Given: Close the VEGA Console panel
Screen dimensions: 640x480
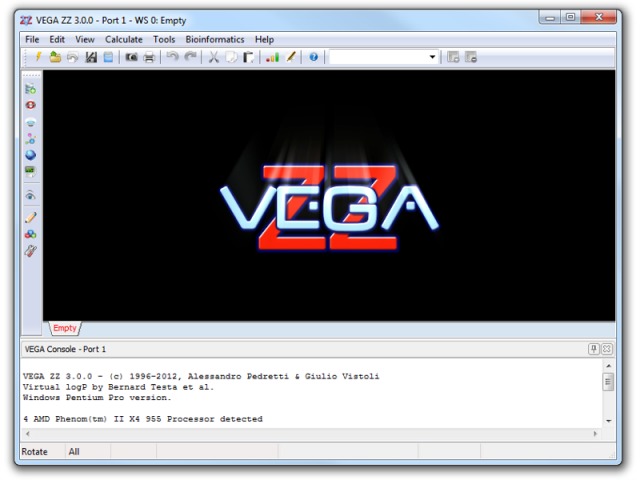Looking at the screenshot, I should (607, 349).
